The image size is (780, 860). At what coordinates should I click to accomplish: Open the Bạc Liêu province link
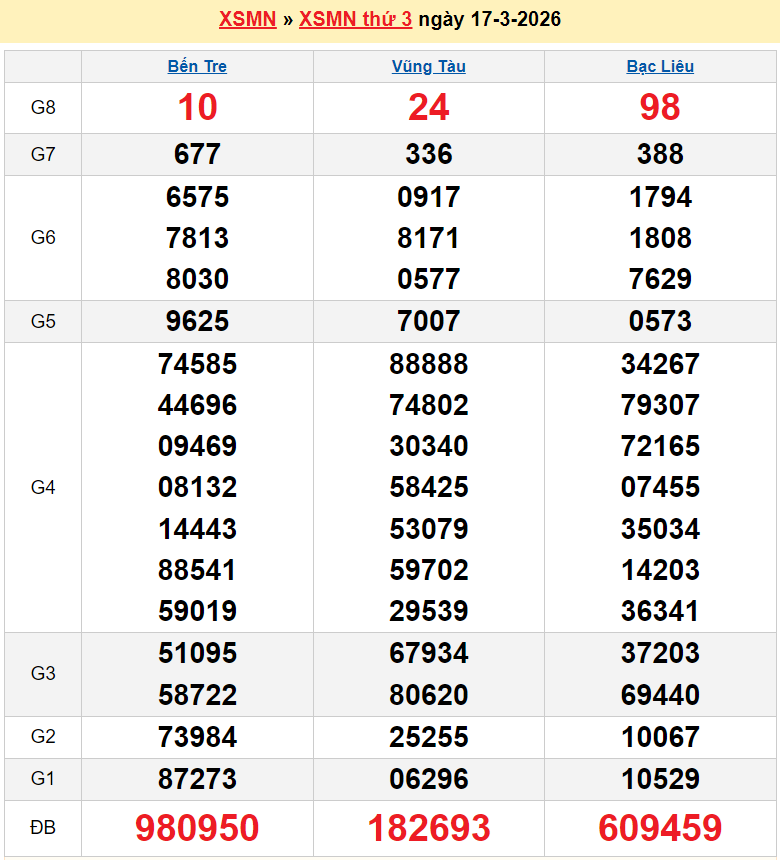660,67
